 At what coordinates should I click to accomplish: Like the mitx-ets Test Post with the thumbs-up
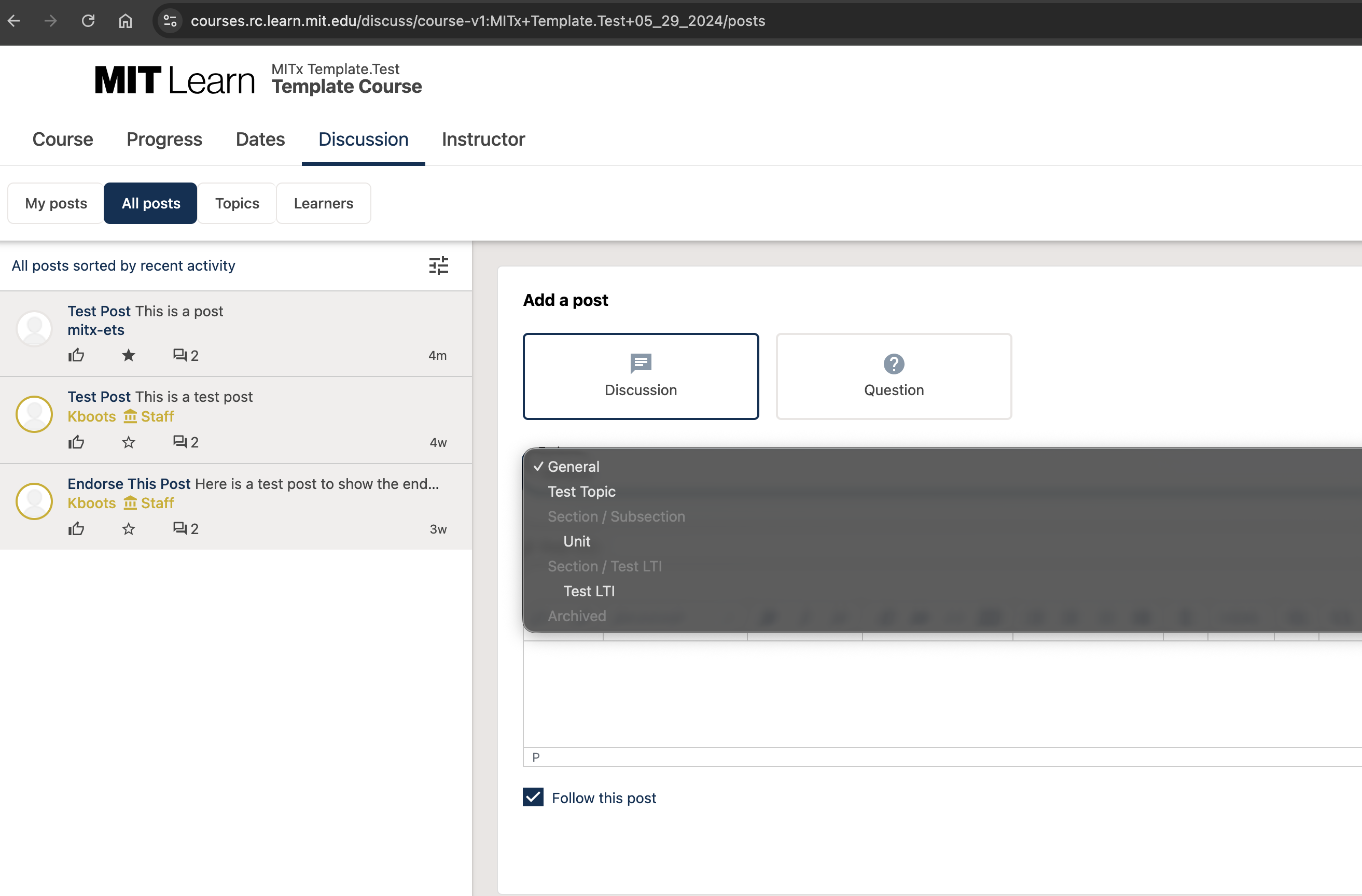76,355
